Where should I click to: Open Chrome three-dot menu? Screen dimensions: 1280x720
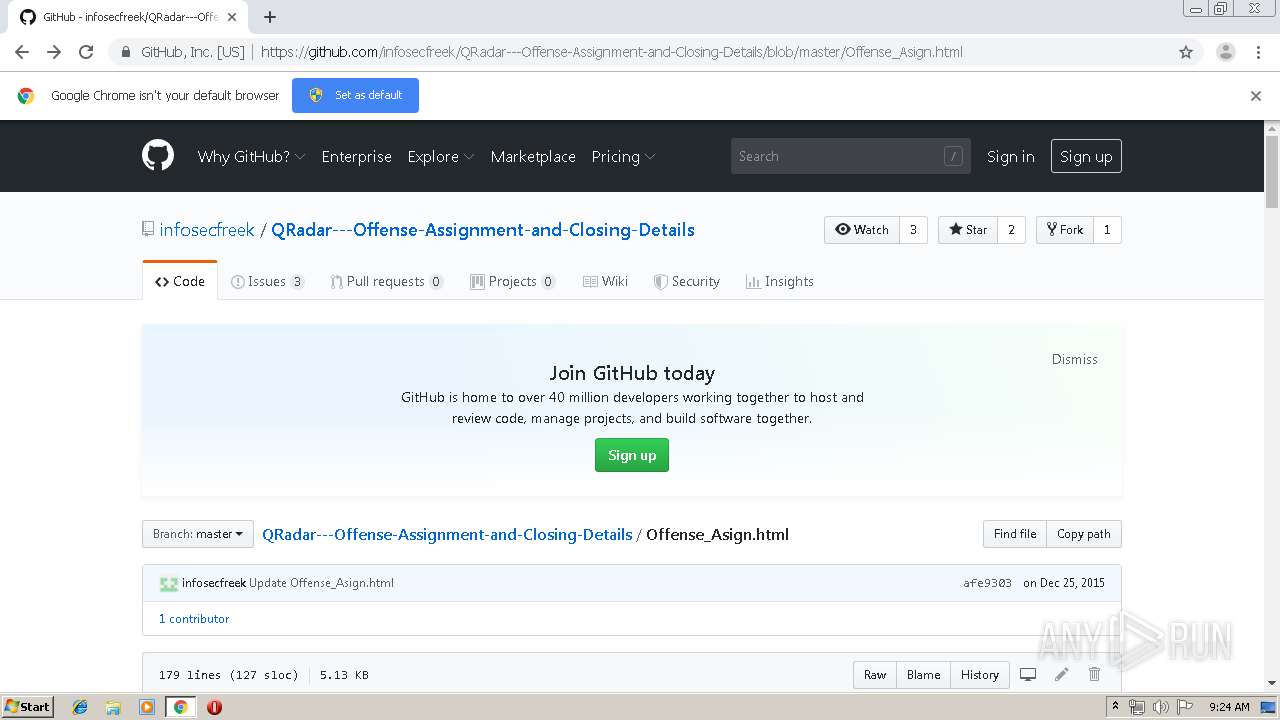(x=1258, y=52)
